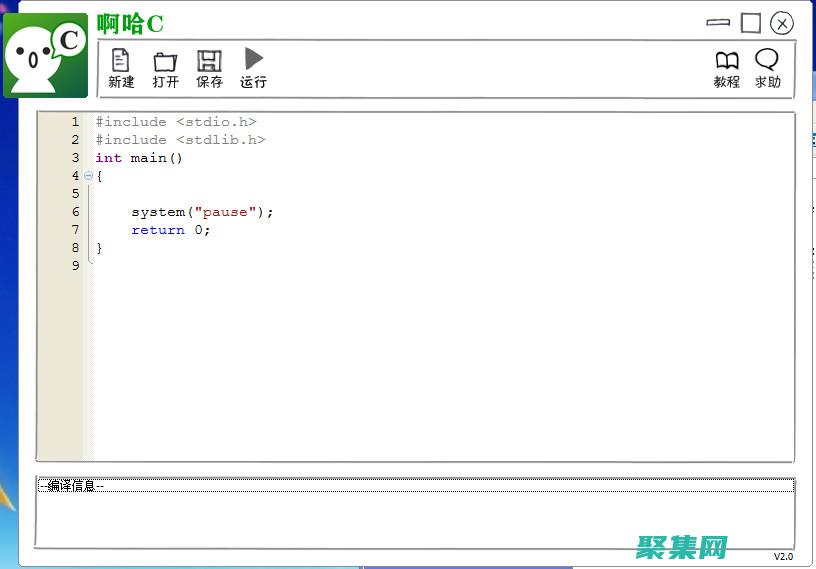Select line number 2 in gutter

(x=75, y=140)
